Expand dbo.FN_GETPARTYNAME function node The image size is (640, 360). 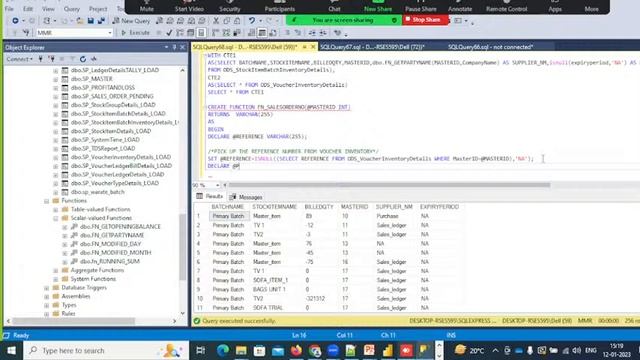point(64,236)
